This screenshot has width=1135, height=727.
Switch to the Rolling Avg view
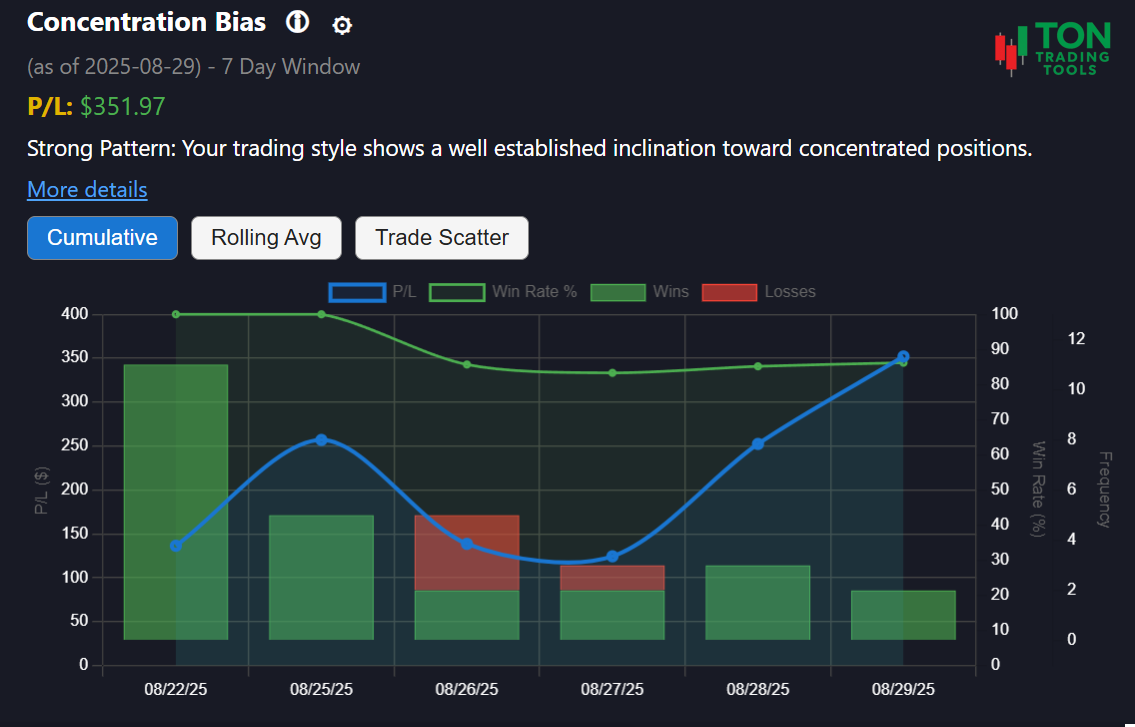tap(266, 238)
